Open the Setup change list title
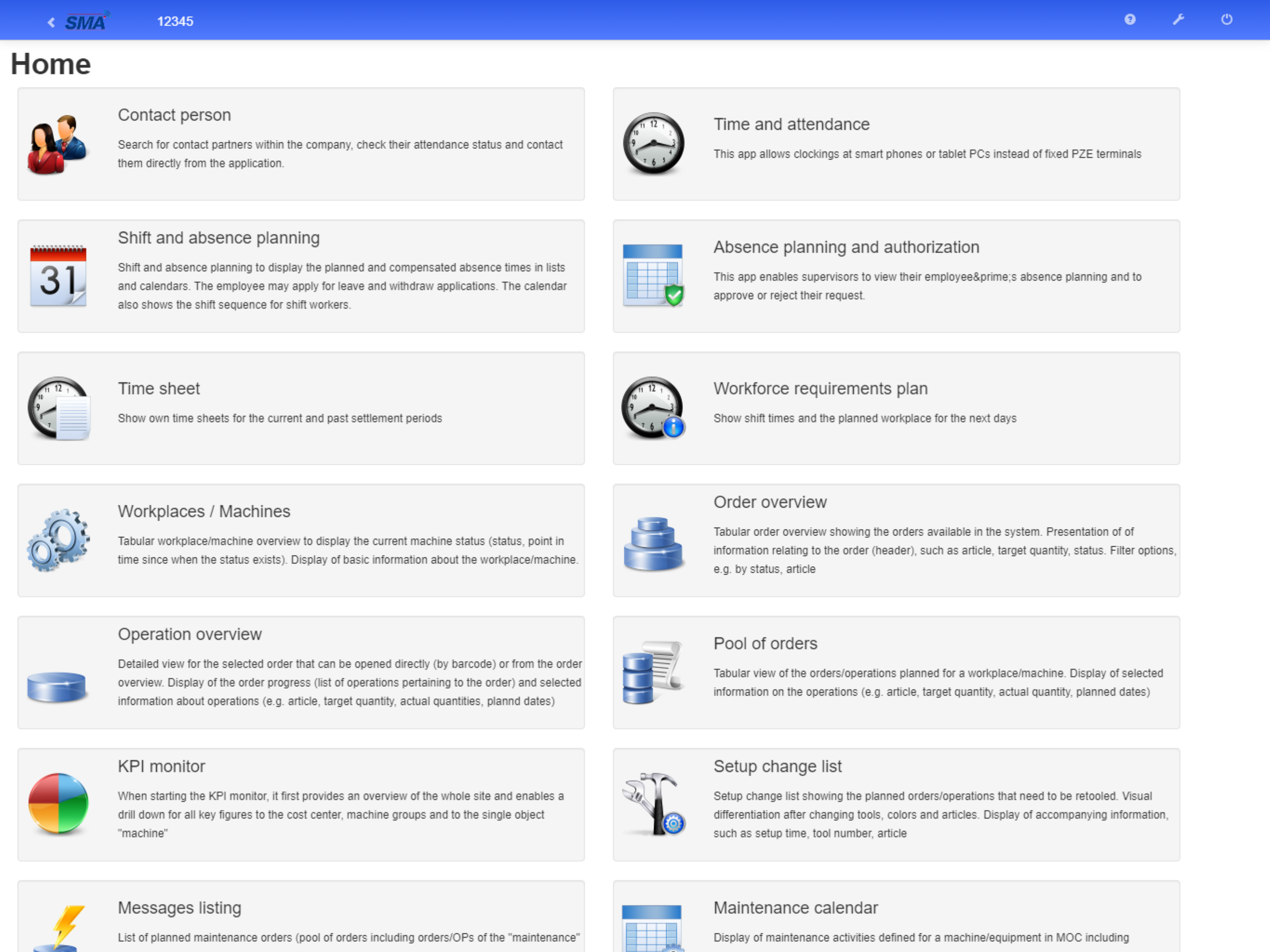 pos(777,766)
